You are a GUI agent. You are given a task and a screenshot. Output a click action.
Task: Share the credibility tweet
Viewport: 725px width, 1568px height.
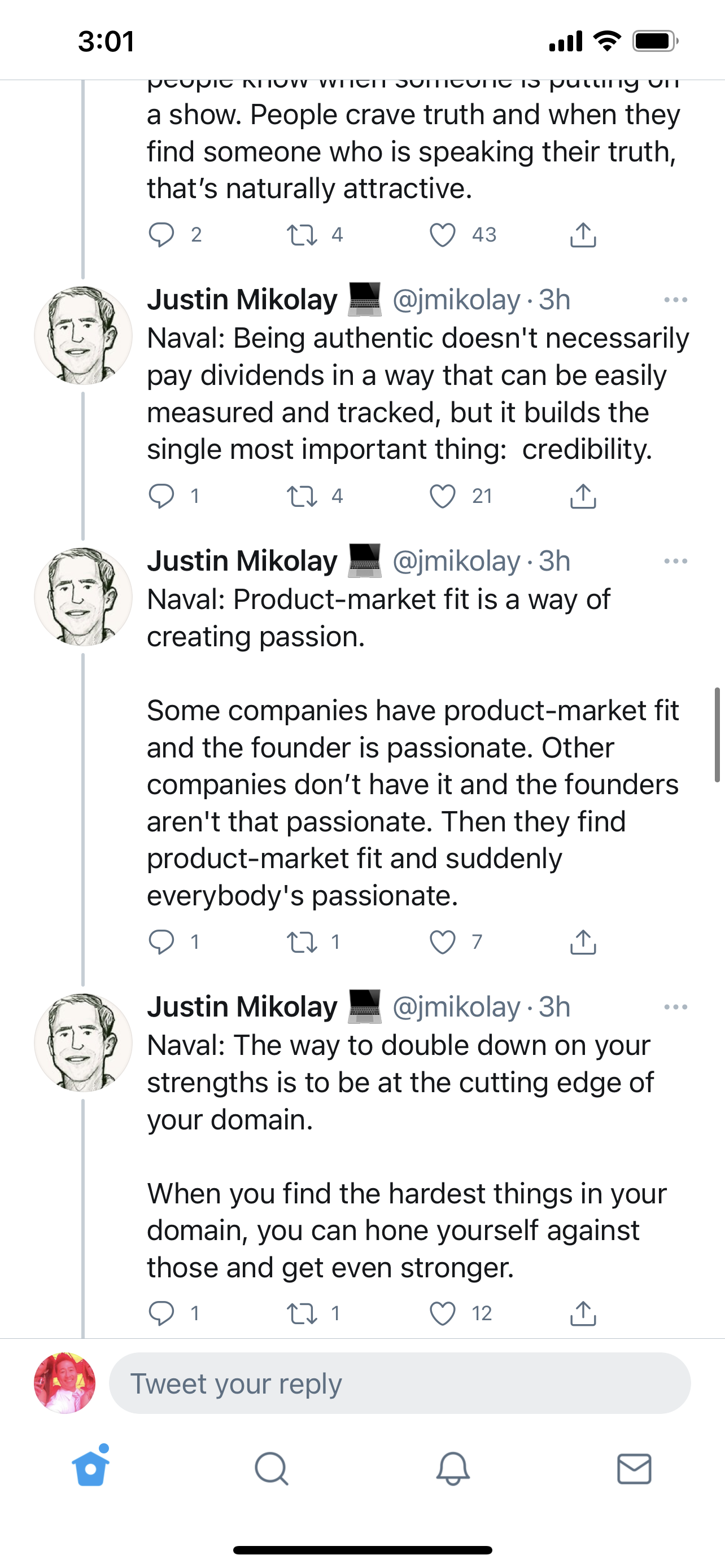tap(583, 496)
